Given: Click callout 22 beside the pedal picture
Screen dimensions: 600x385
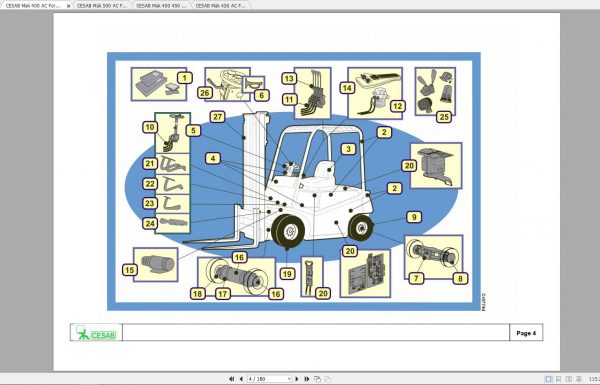Looking at the screenshot, I should tap(150, 184).
